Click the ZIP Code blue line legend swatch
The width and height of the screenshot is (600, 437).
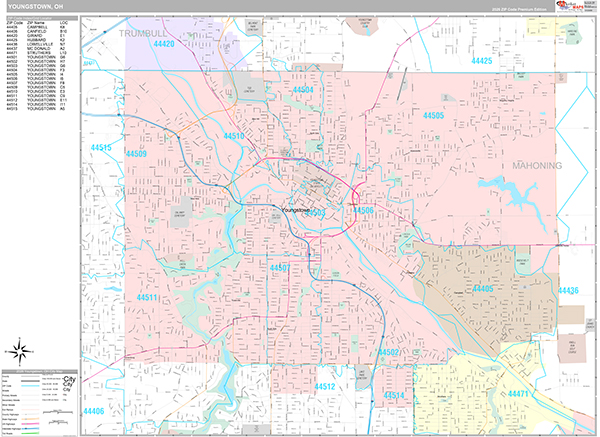coord(30,386)
